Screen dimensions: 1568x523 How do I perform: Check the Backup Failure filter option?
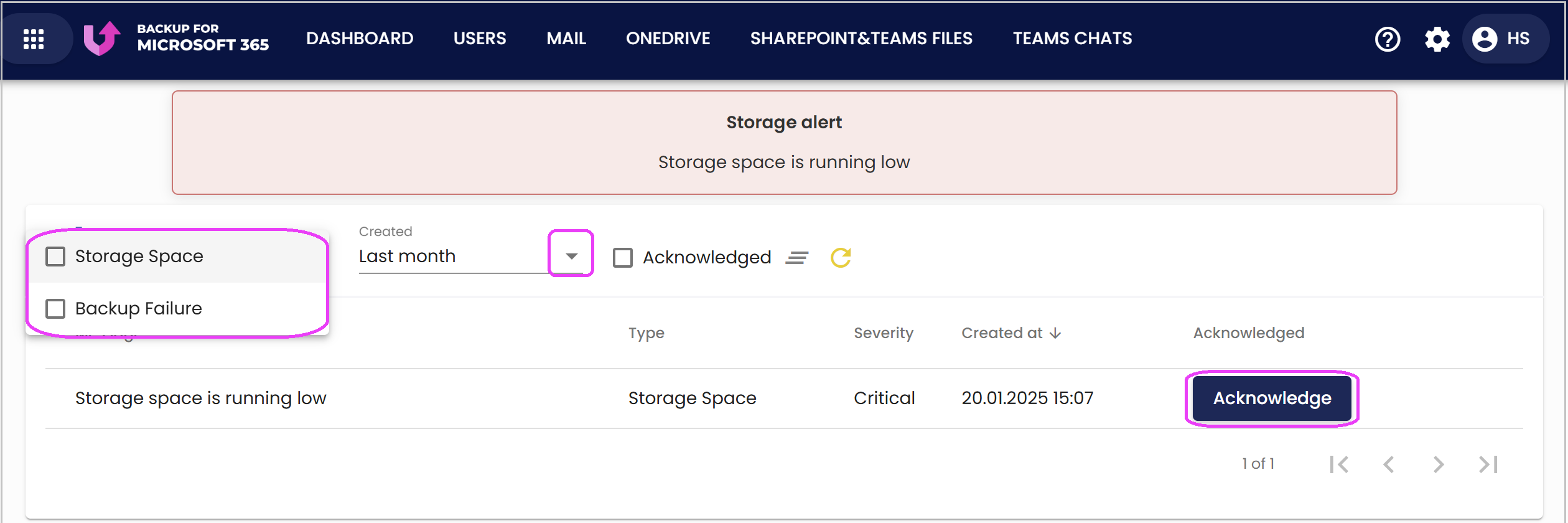(x=55, y=308)
